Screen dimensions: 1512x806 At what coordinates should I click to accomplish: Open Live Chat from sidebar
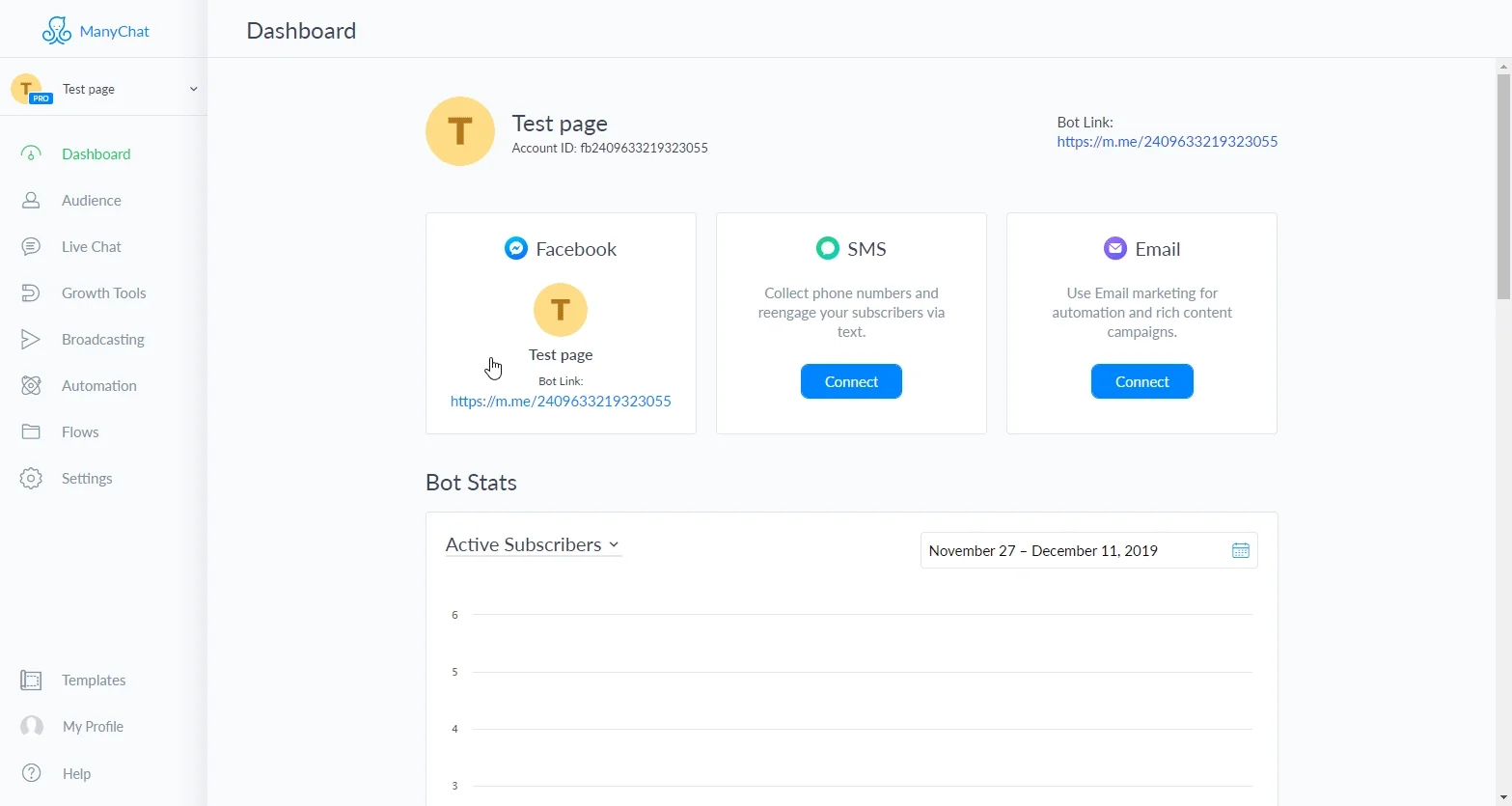(x=92, y=246)
